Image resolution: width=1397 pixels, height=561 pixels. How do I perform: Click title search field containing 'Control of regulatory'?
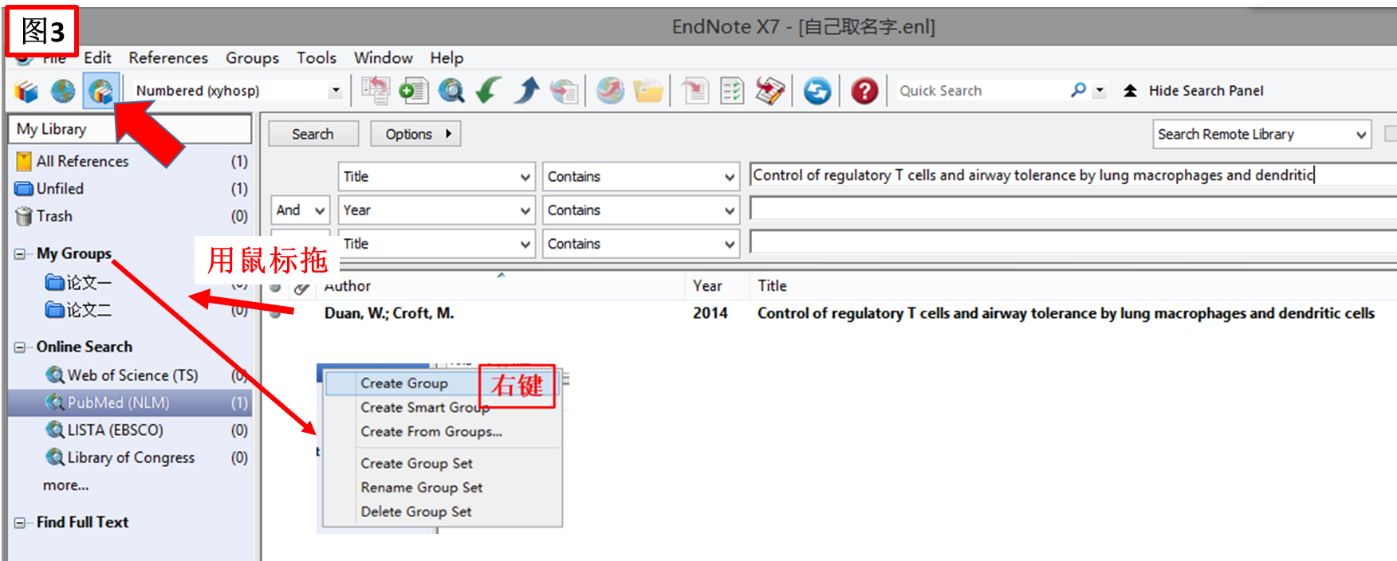pos(1073,176)
